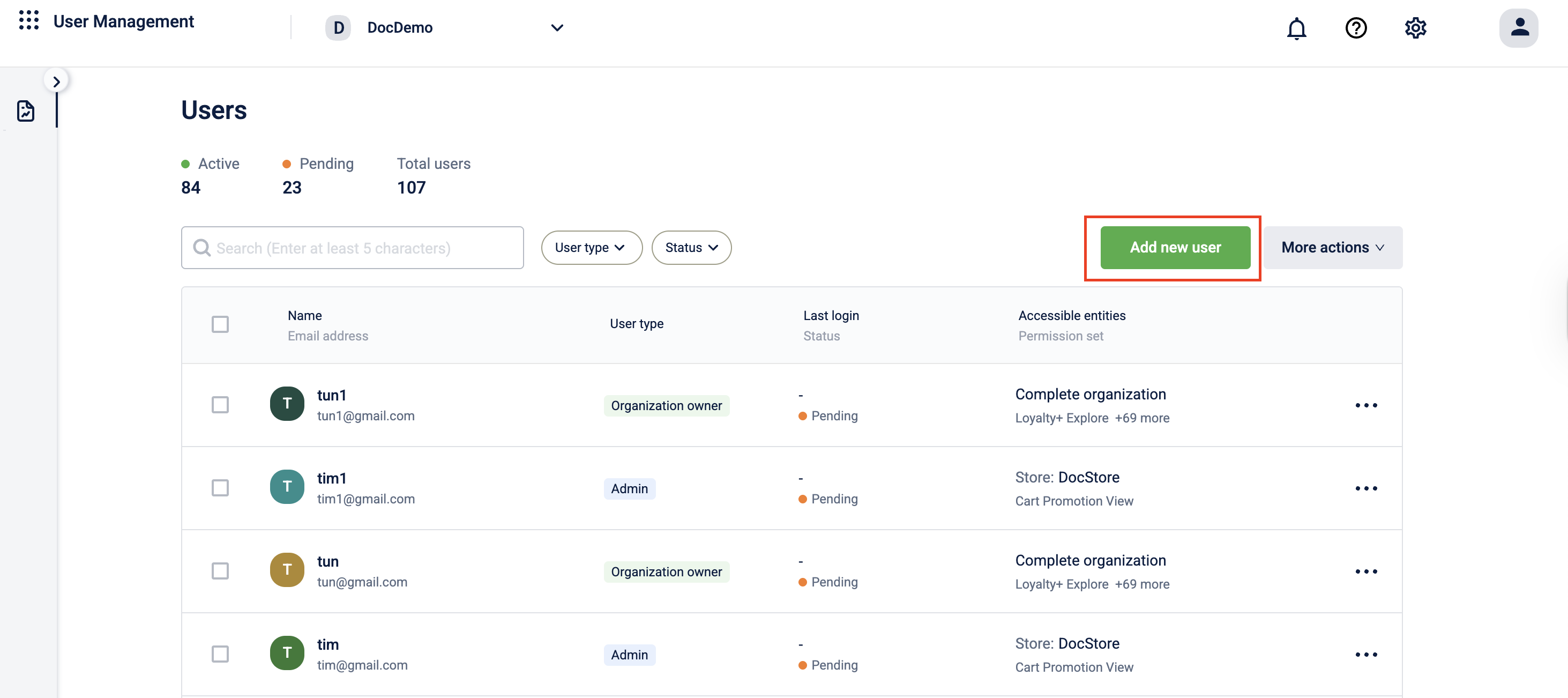1568x698 pixels.
Task: Check the select-all header checkbox
Action: [220, 324]
